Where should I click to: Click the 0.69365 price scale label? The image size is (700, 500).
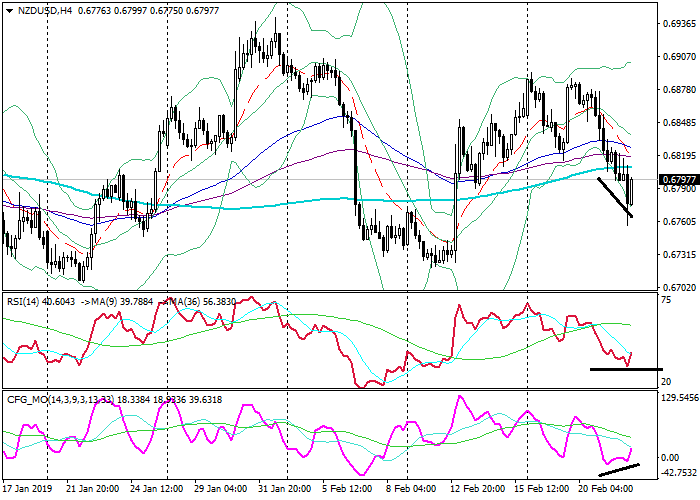(678, 27)
